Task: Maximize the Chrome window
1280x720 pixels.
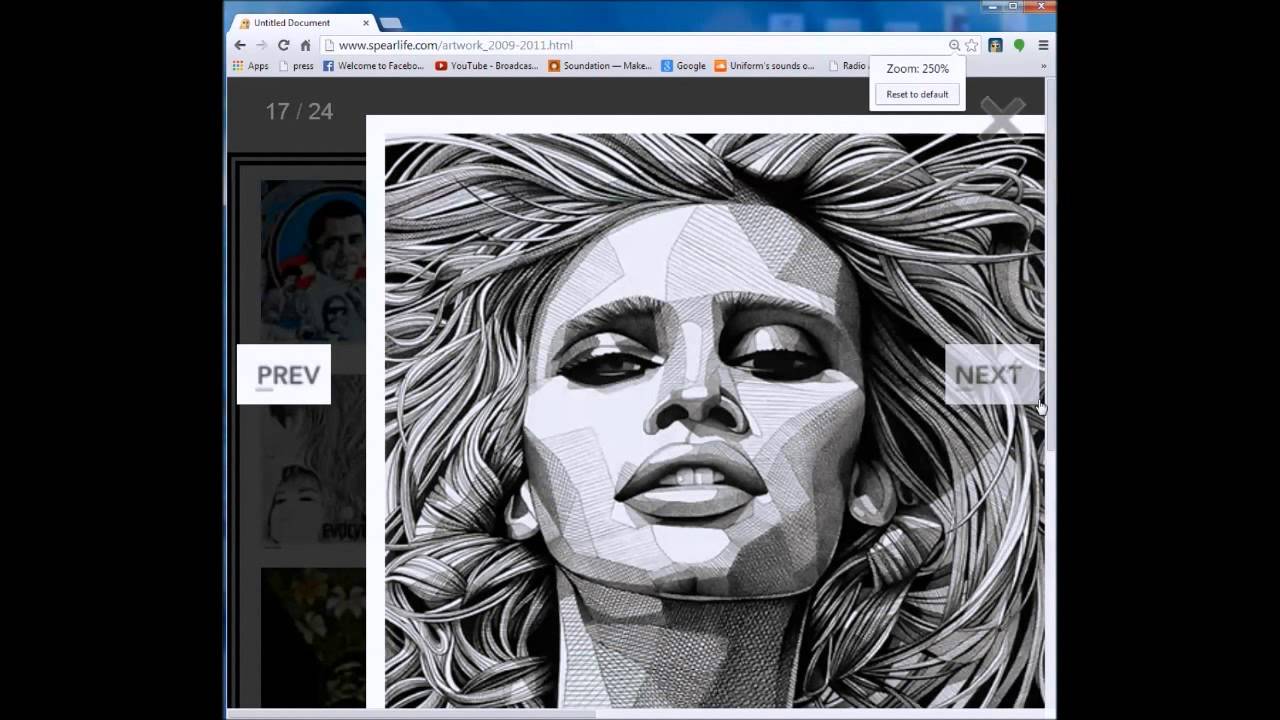Action: click(1013, 7)
